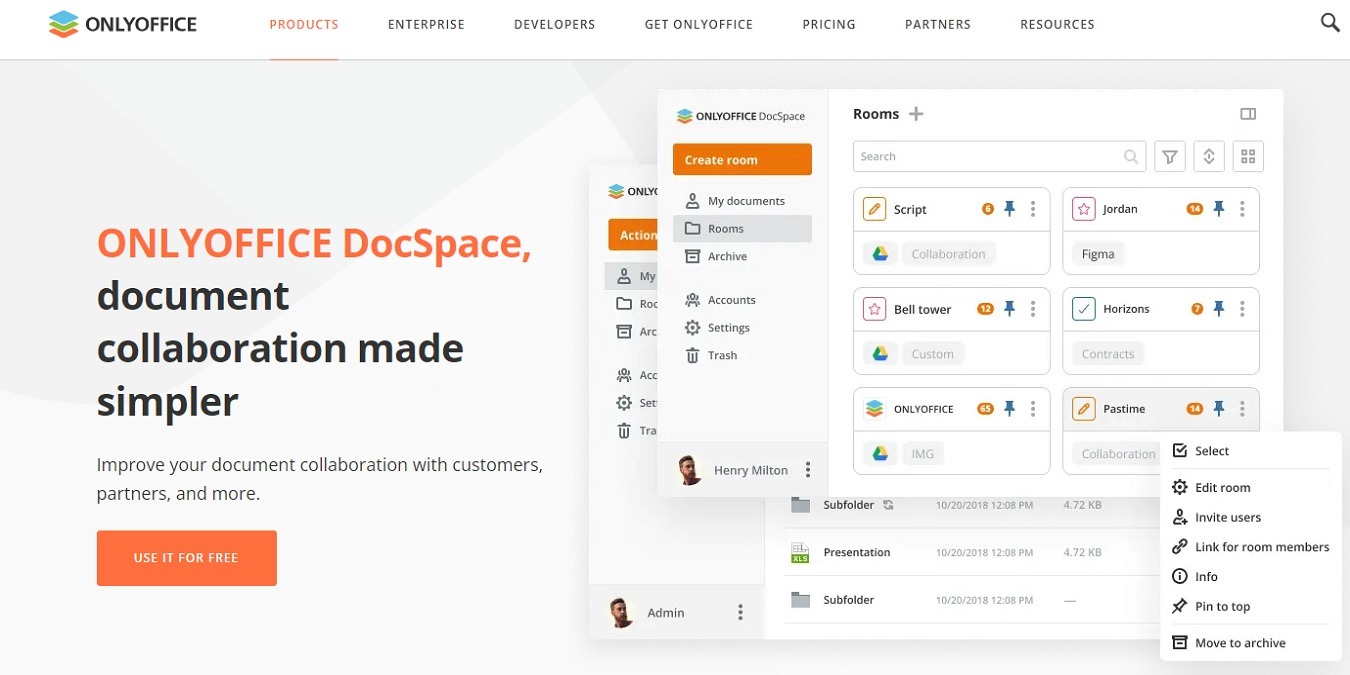Open the panel view icon at top right
Viewport: 1350px width, 675px height.
pos(1248,113)
